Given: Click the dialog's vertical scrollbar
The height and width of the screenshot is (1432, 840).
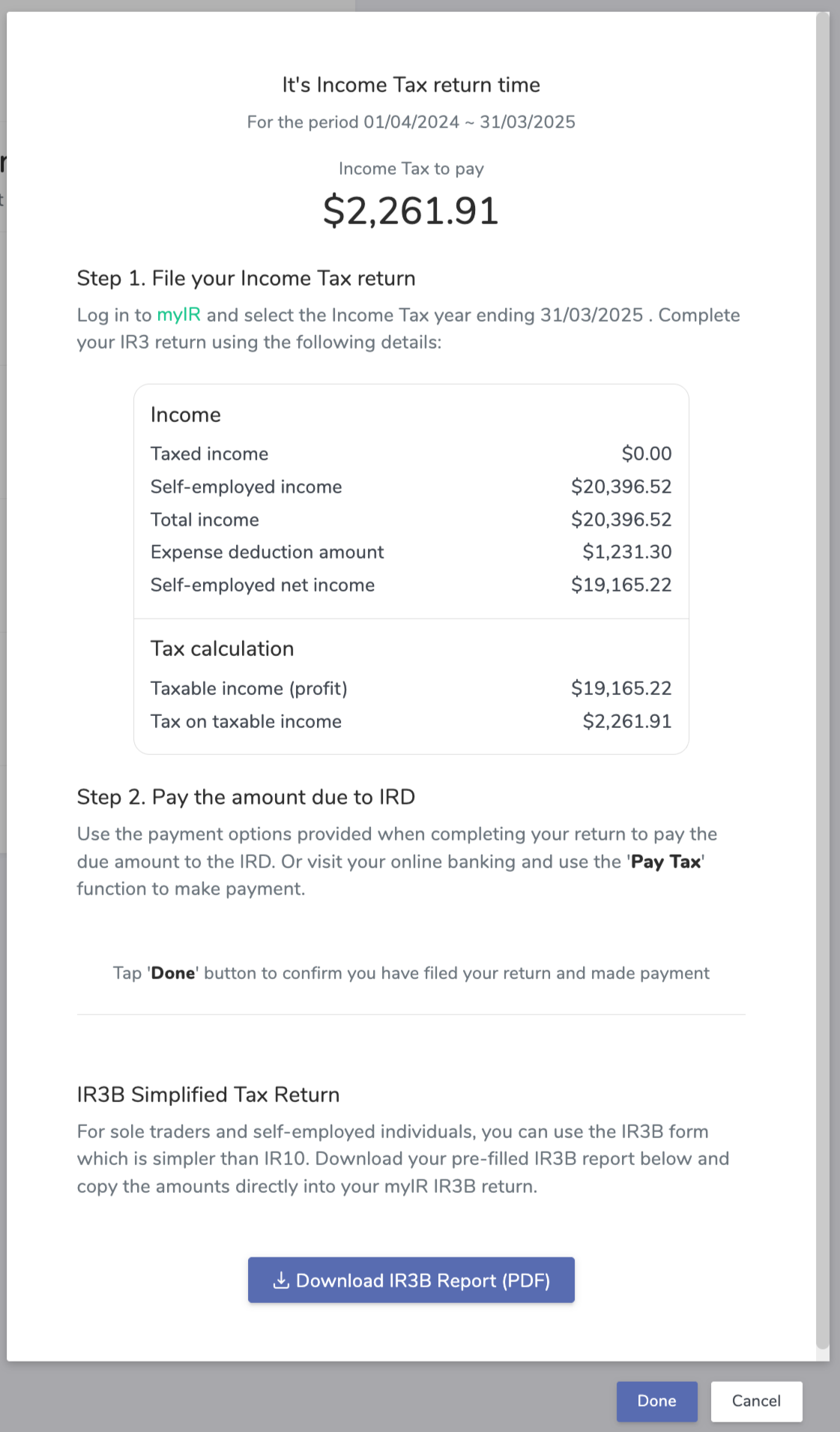Looking at the screenshot, I should point(823,675).
